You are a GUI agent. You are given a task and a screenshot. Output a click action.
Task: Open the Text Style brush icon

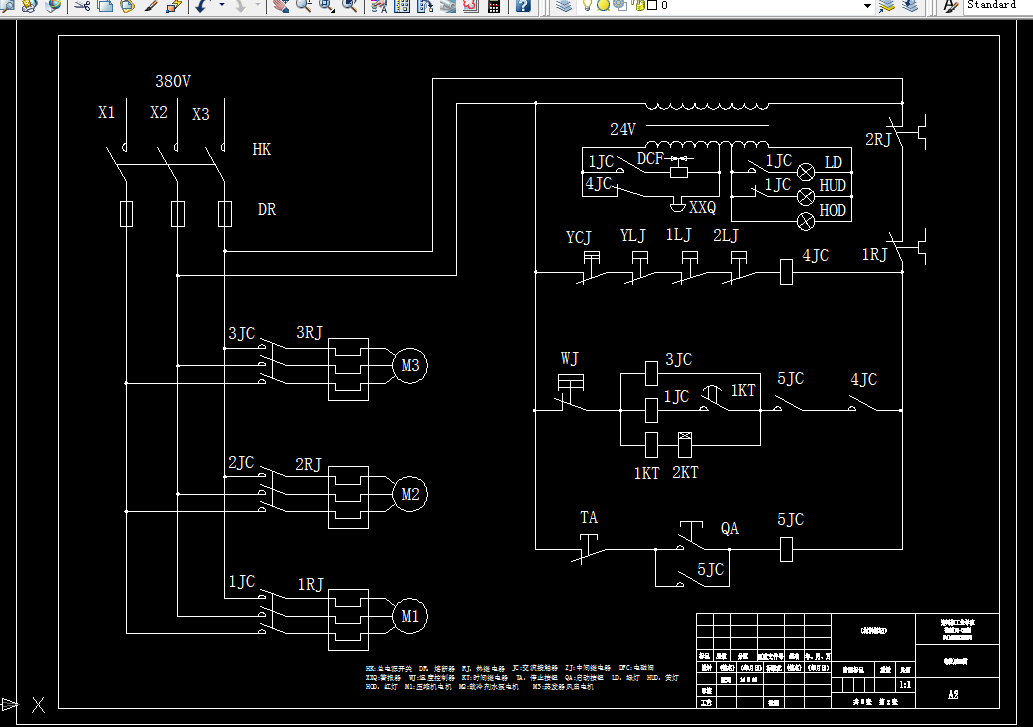(949, 6)
